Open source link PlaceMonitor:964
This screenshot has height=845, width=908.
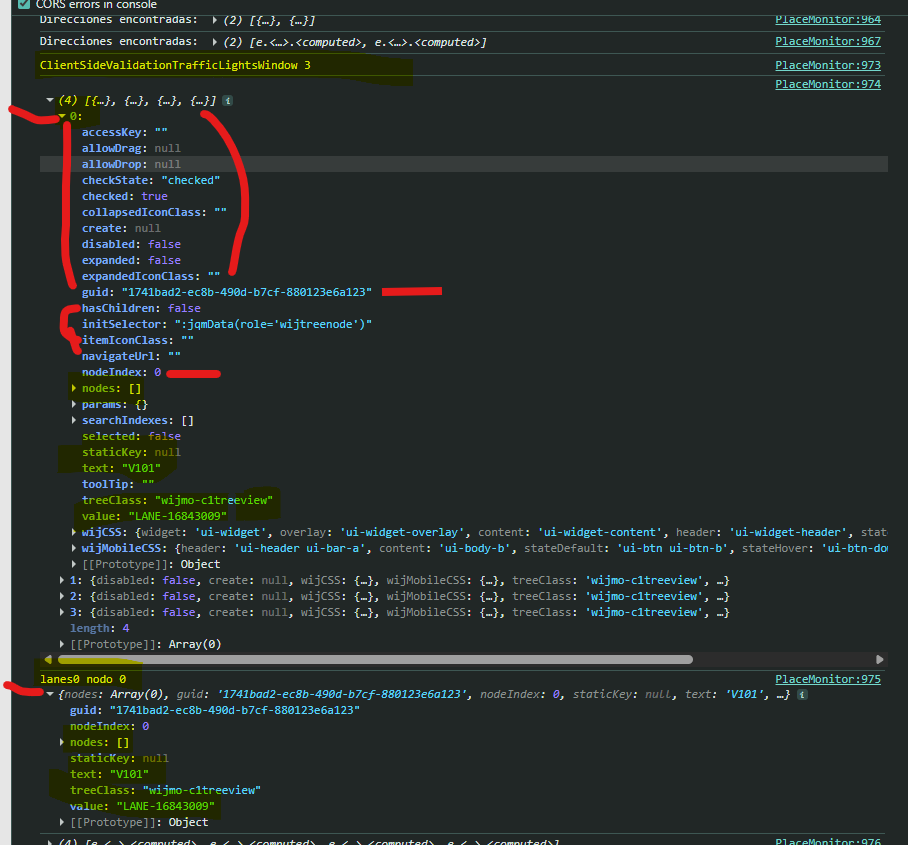click(x=828, y=20)
